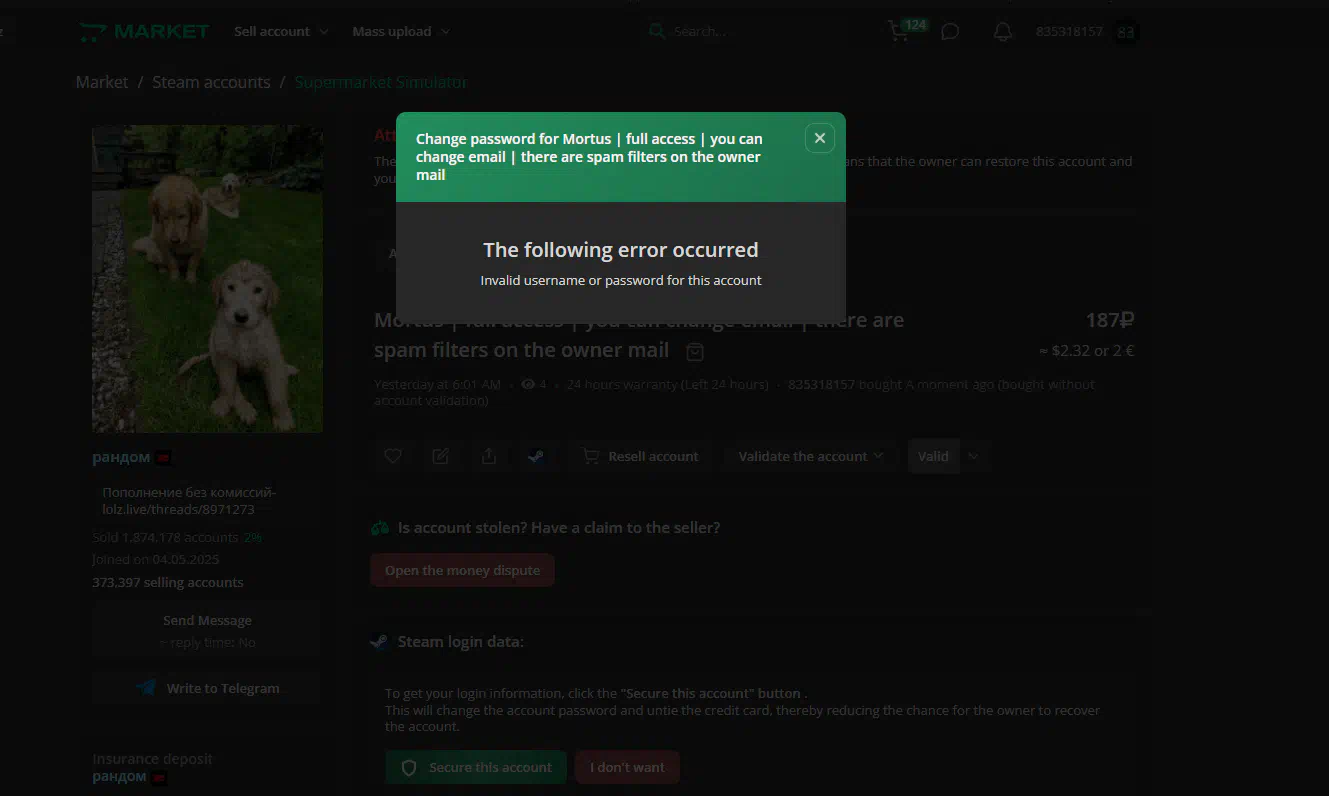Expand the chevron next to Valid
Image resolution: width=1329 pixels, height=796 pixels.
[973, 456]
